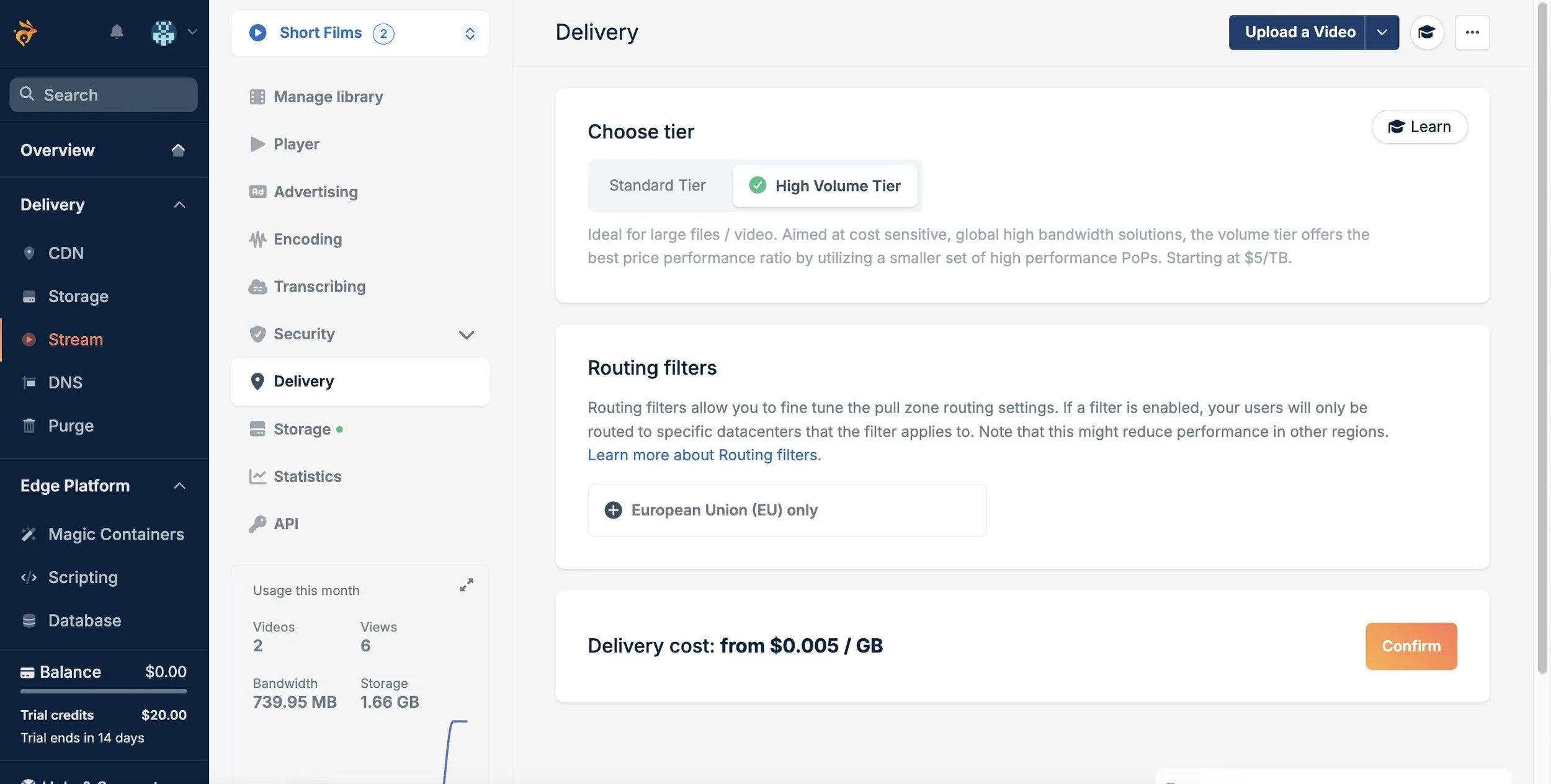
Task: Select High Volume Tier
Action: click(x=825, y=185)
